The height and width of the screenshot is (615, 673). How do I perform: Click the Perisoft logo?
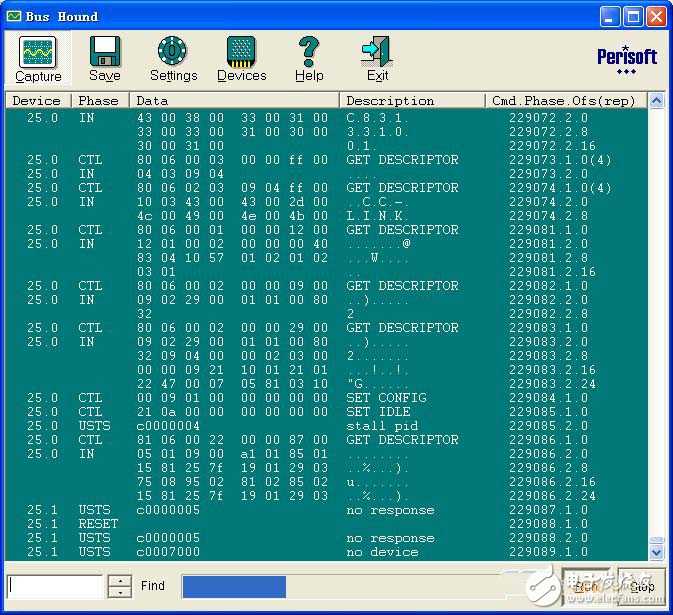point(627,59)
